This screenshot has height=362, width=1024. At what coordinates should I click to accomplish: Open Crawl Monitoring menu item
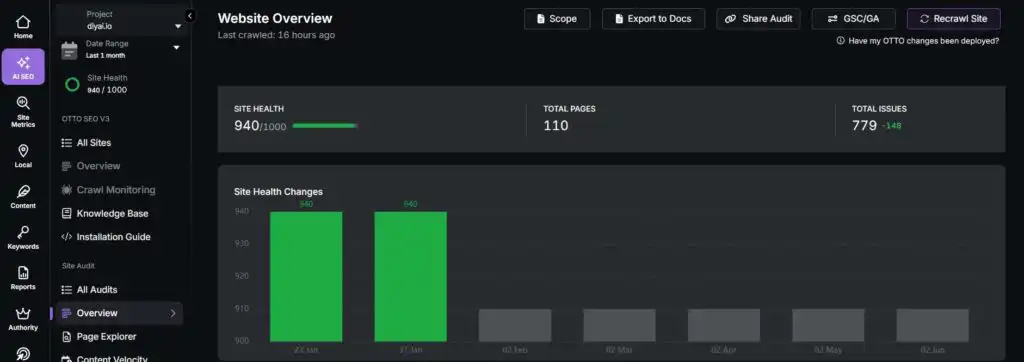(x=108, y=190)
